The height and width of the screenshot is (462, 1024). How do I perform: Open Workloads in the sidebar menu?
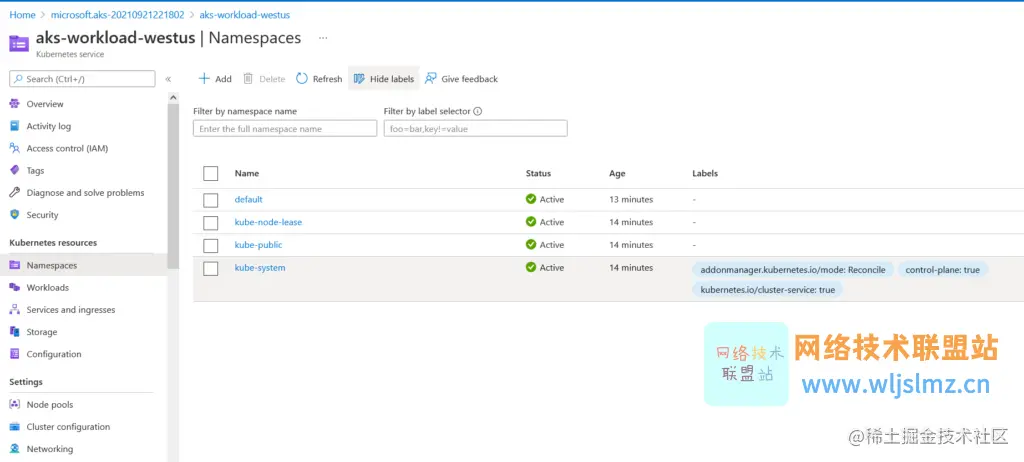(x=48, y=288)
